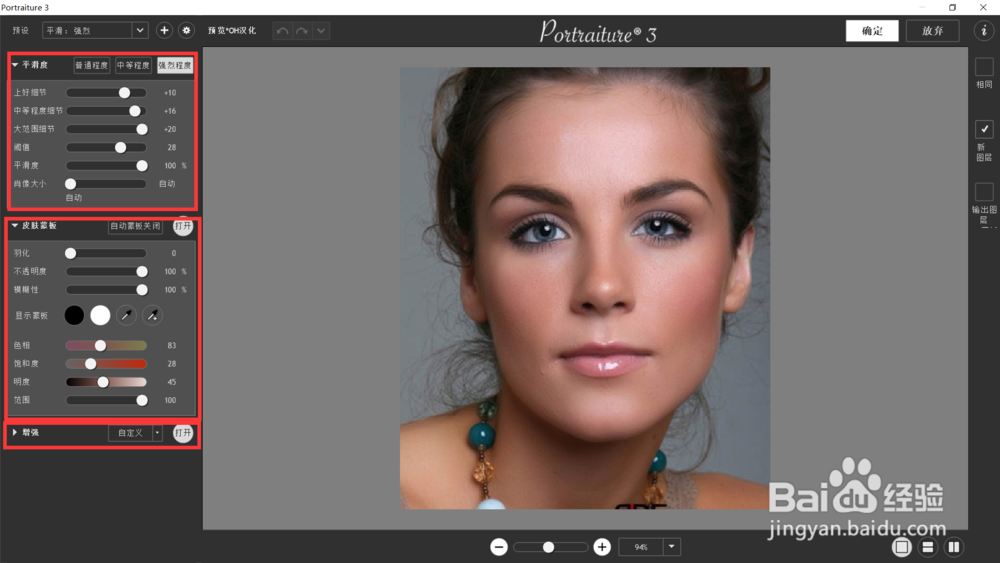The width and height of the screenshot is (1000, 563).
Task: Check the 相同 layer checkbox
Action: coord(984,66)
